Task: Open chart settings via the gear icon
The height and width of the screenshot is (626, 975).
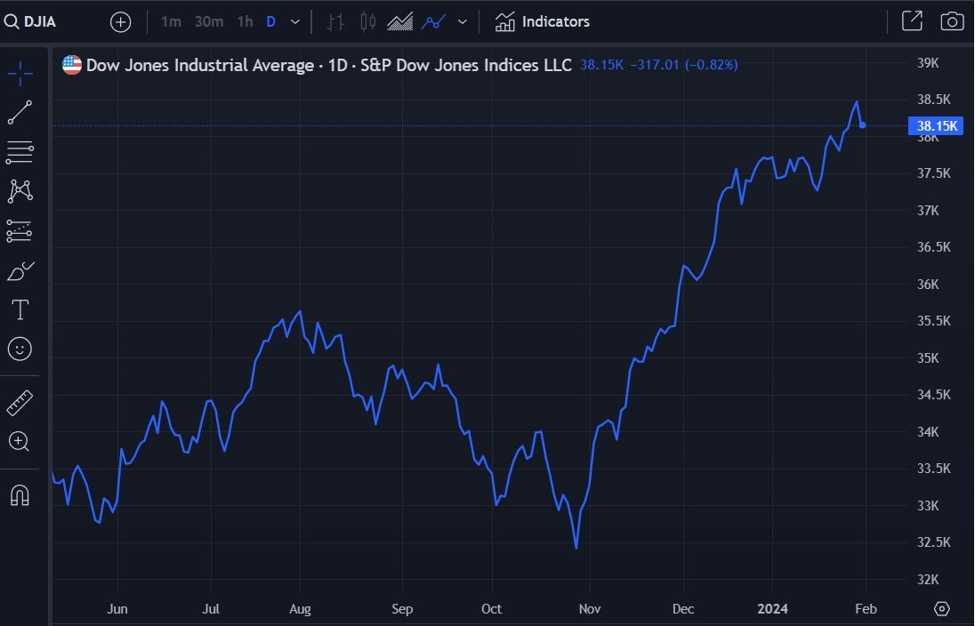Action: tap(940, 608)
